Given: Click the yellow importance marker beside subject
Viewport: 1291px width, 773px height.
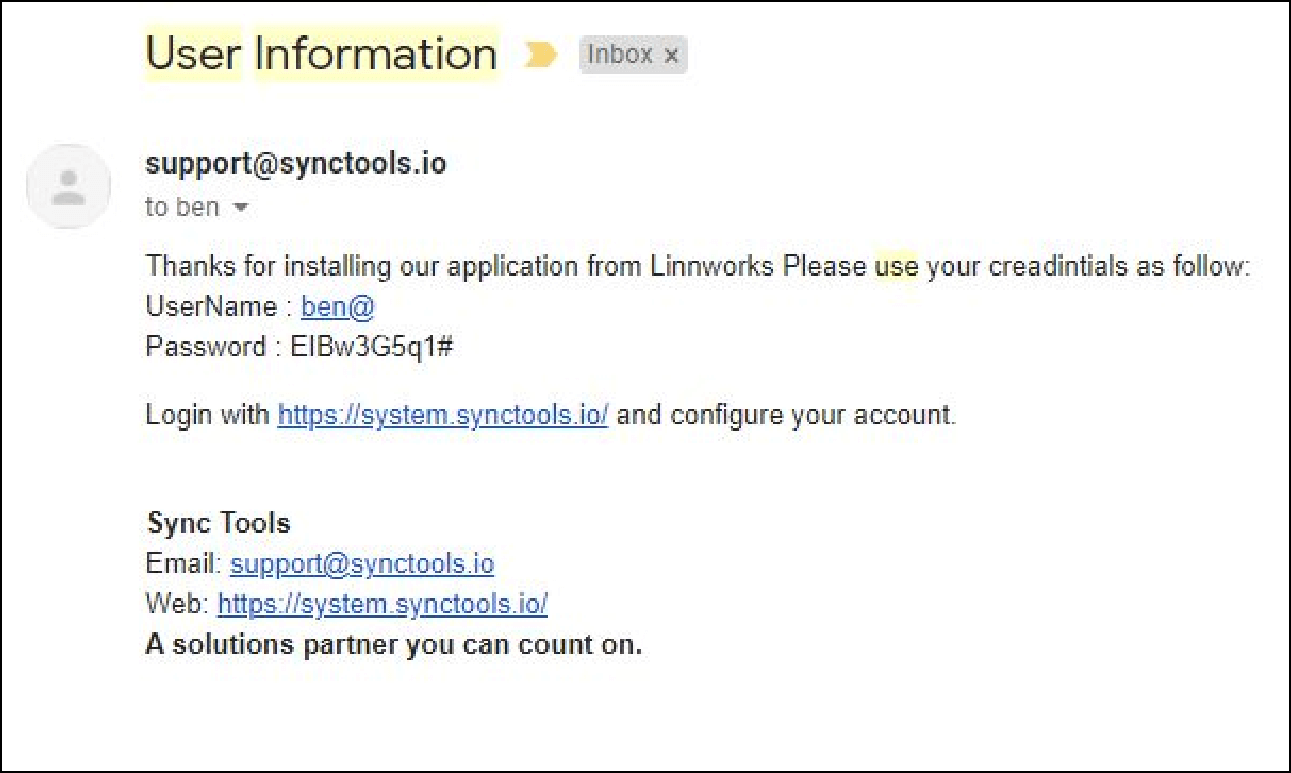Looking at the screenshot, I should click(540, 55).
